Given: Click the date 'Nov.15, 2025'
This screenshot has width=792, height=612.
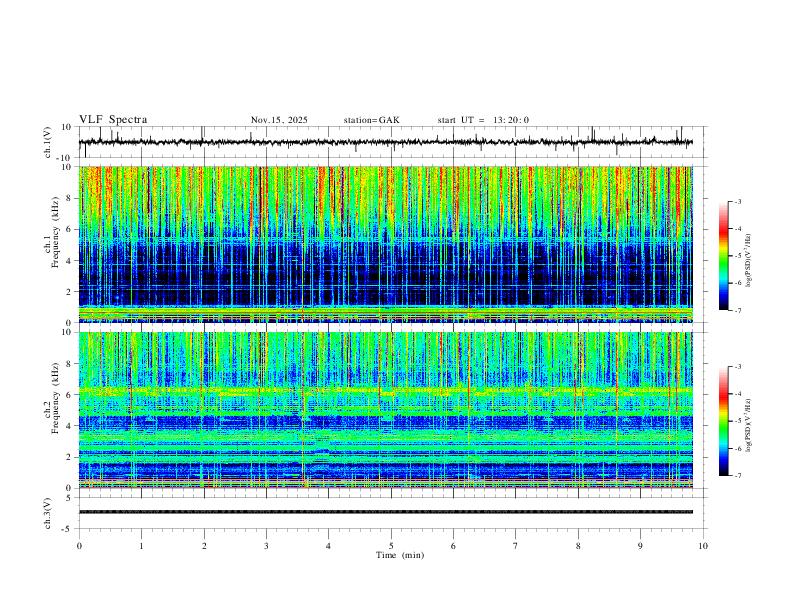Looking at the screenshot, I should (279, 120).
